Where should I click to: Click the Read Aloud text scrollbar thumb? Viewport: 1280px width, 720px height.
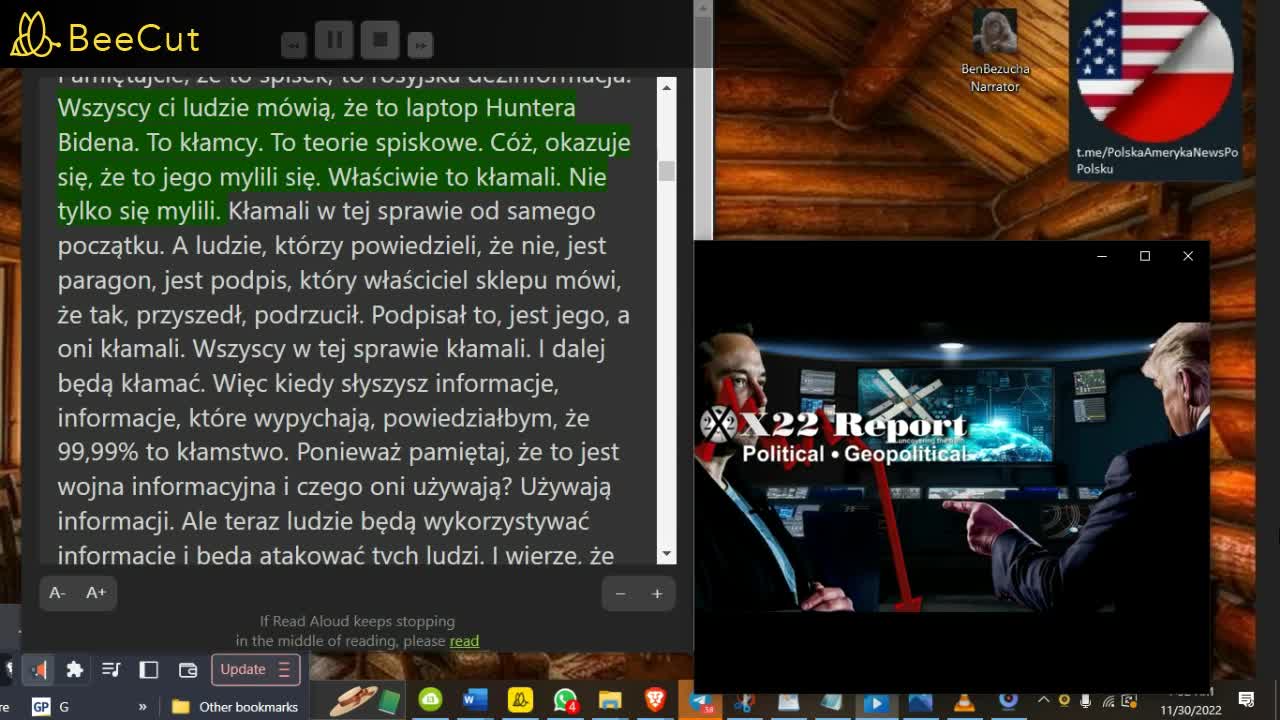pos(666,171)
